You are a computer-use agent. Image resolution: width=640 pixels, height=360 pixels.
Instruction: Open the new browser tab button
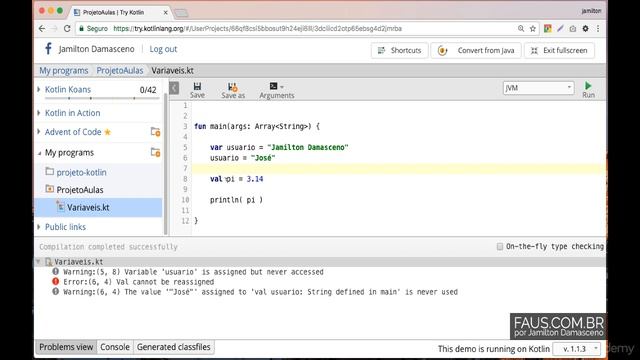pos(181,13)
